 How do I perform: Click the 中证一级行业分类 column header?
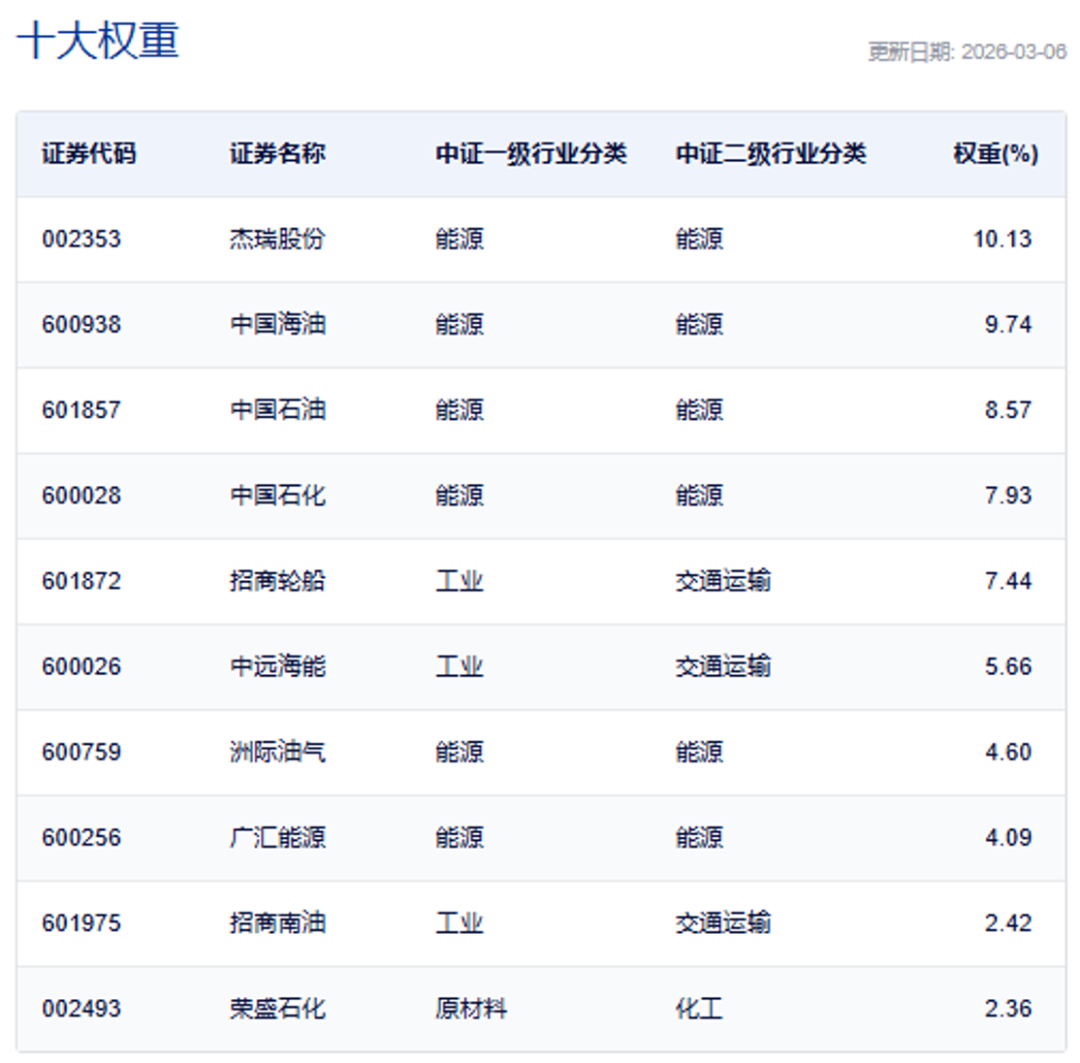531,153
